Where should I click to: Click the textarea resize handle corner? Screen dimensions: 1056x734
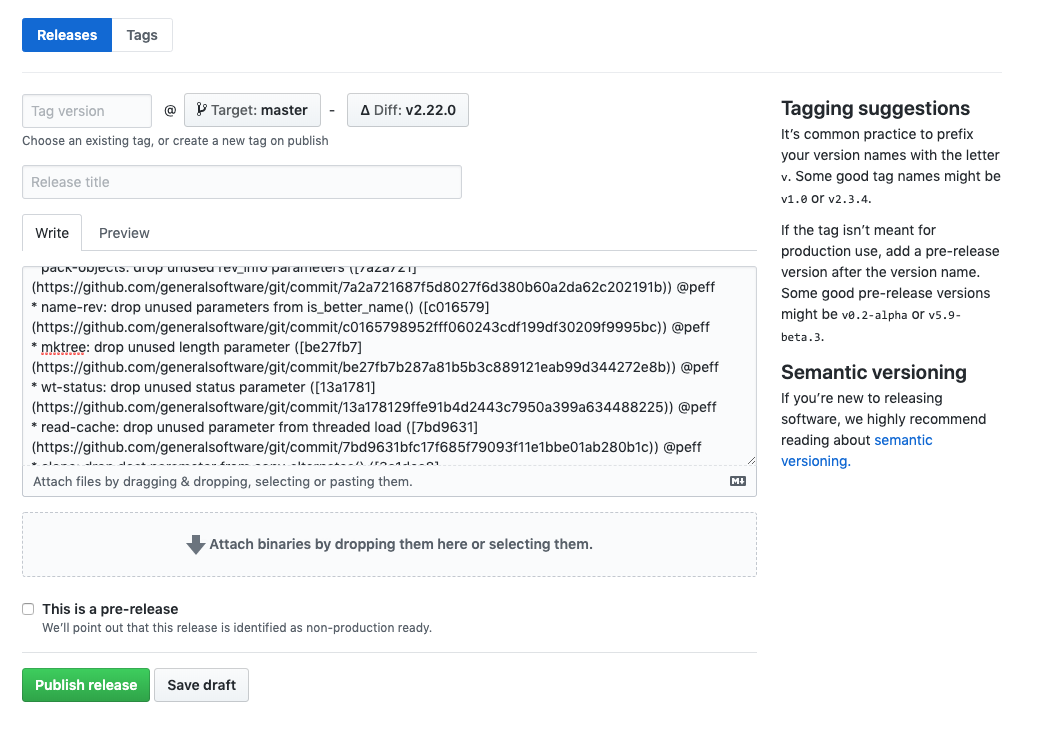751,460
